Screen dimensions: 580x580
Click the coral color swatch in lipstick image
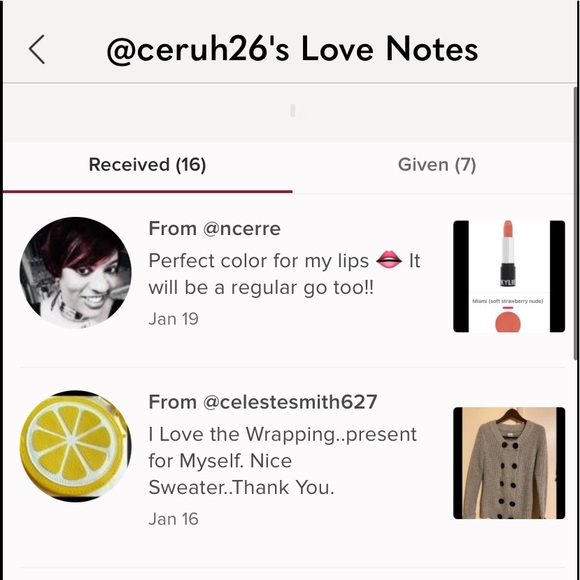(x=508, y=322)
